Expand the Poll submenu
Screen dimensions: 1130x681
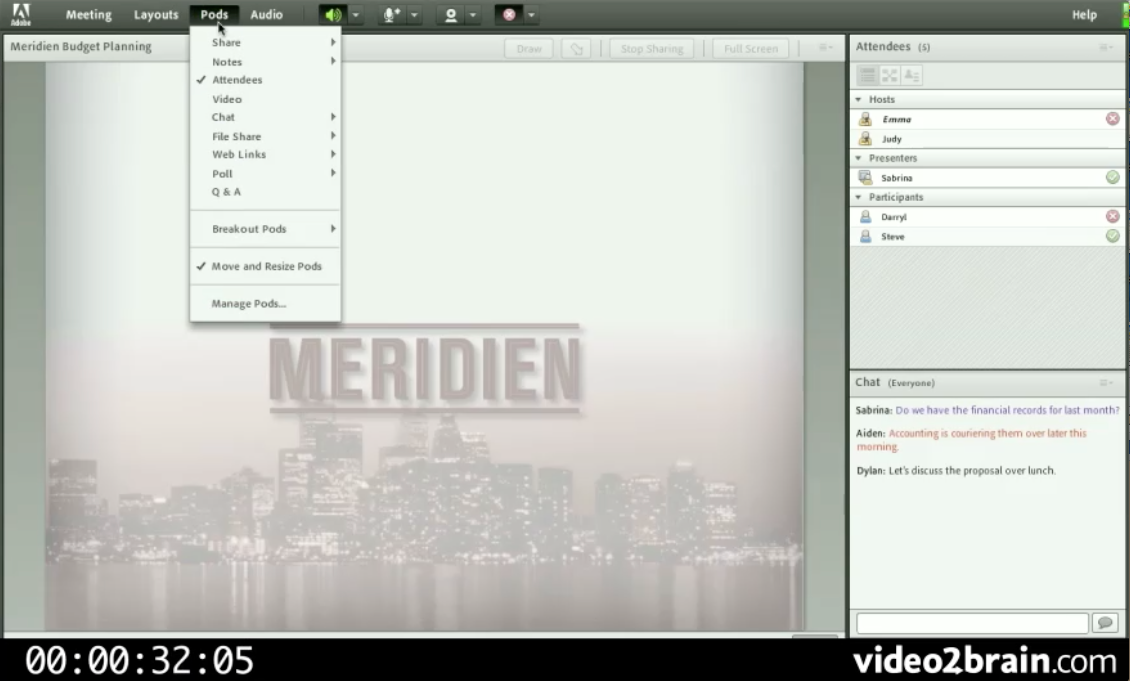[x=265, y=174]
